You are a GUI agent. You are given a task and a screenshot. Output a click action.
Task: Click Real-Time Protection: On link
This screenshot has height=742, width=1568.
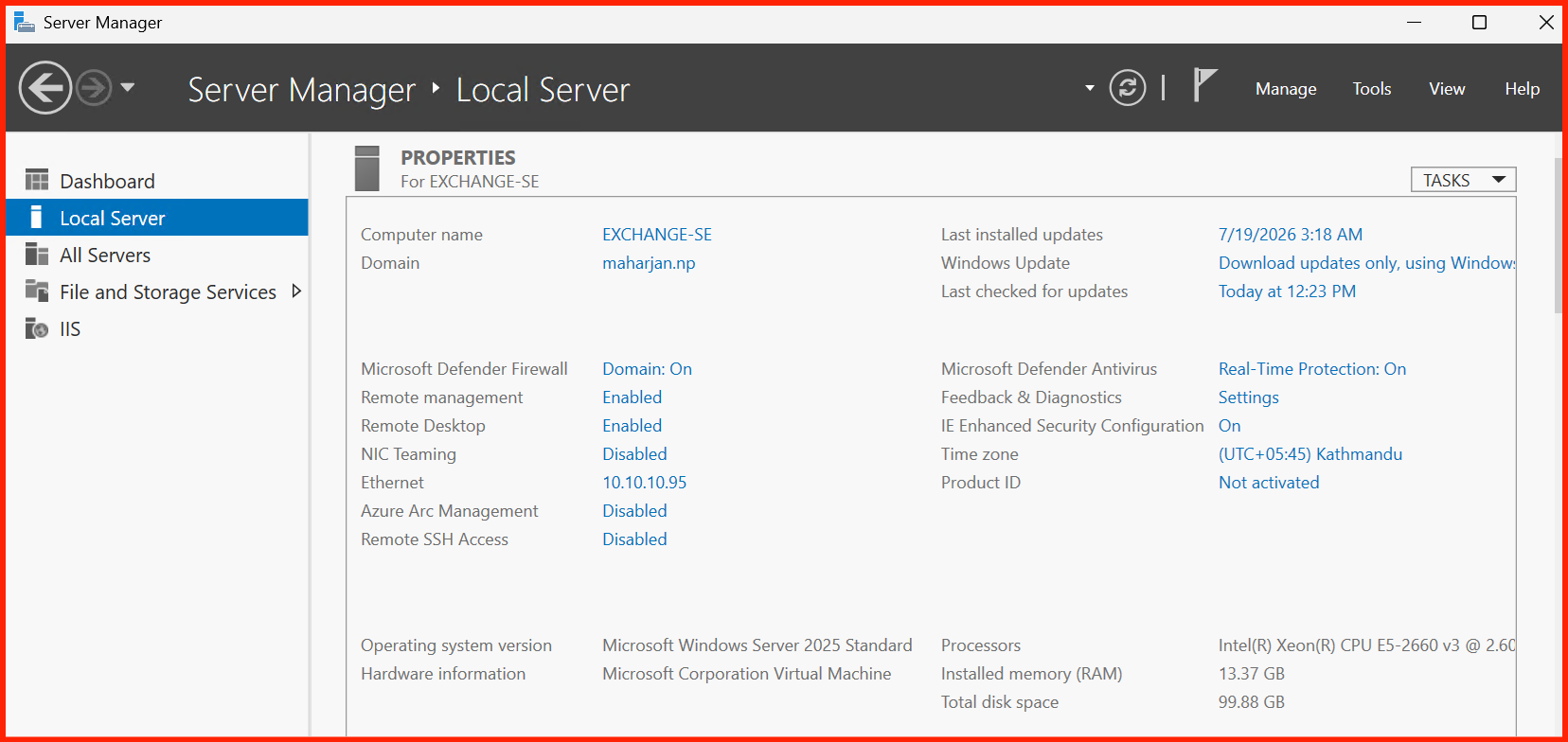1312,369
